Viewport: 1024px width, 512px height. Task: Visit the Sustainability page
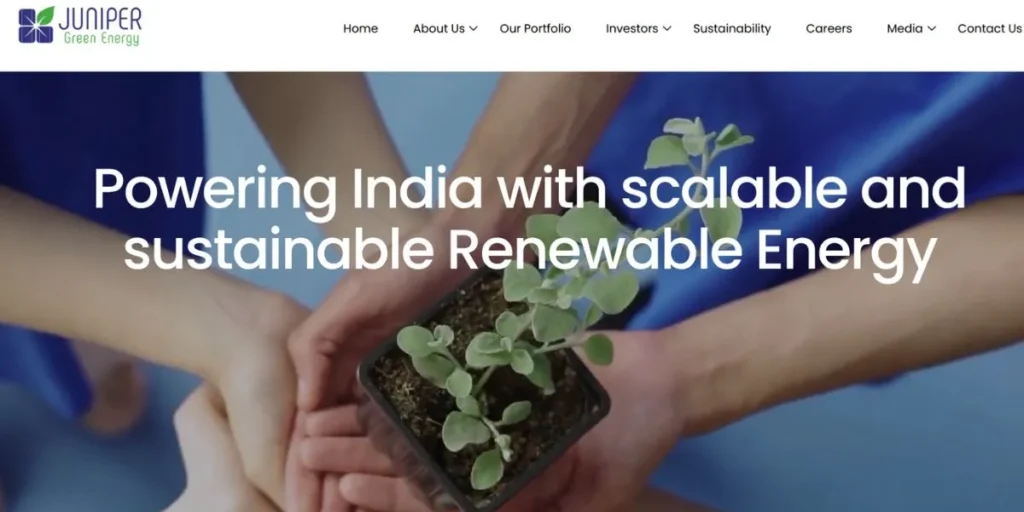(x=732, y=29)
